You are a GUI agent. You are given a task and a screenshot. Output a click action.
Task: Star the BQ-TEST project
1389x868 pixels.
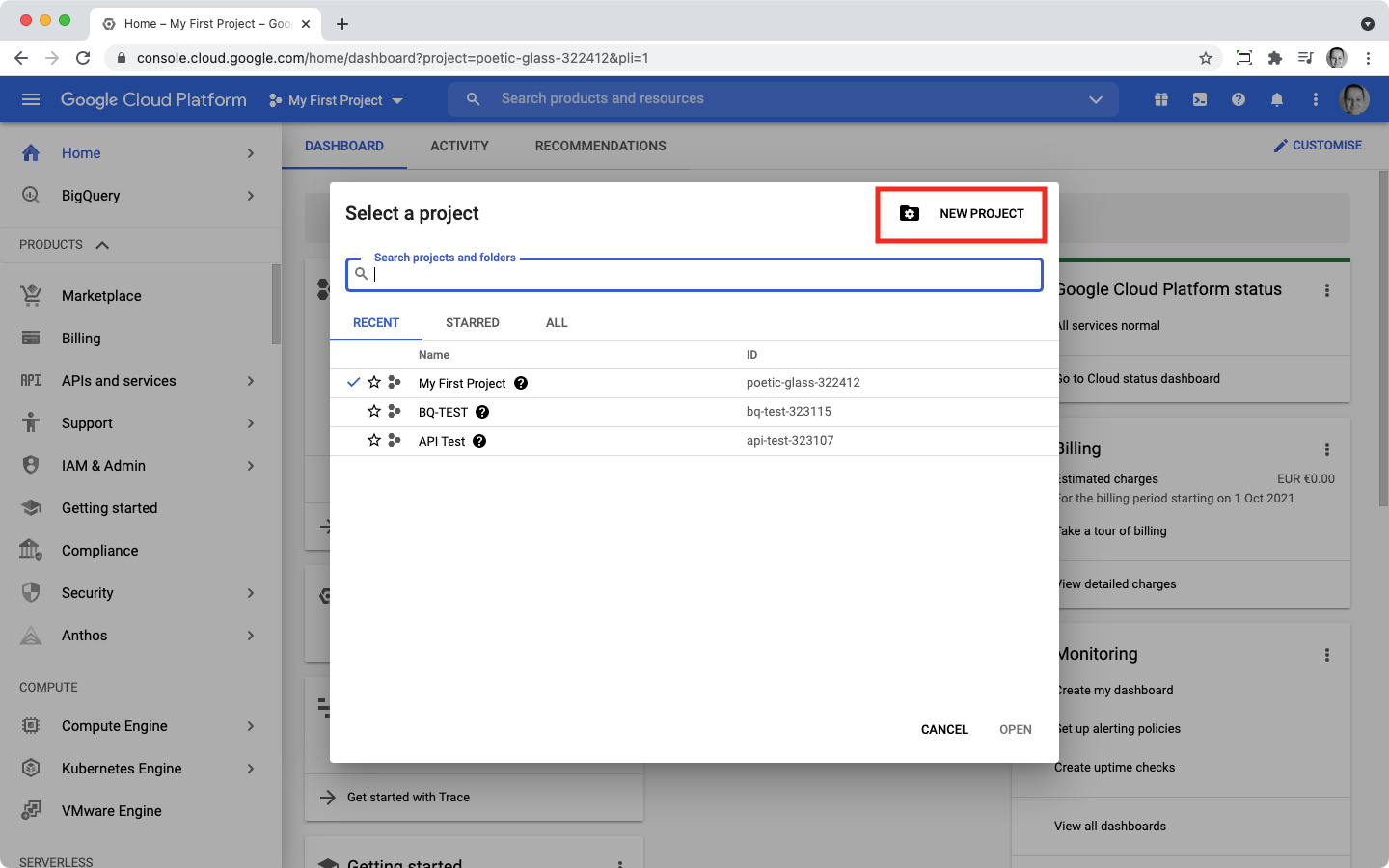coord(374,411)
